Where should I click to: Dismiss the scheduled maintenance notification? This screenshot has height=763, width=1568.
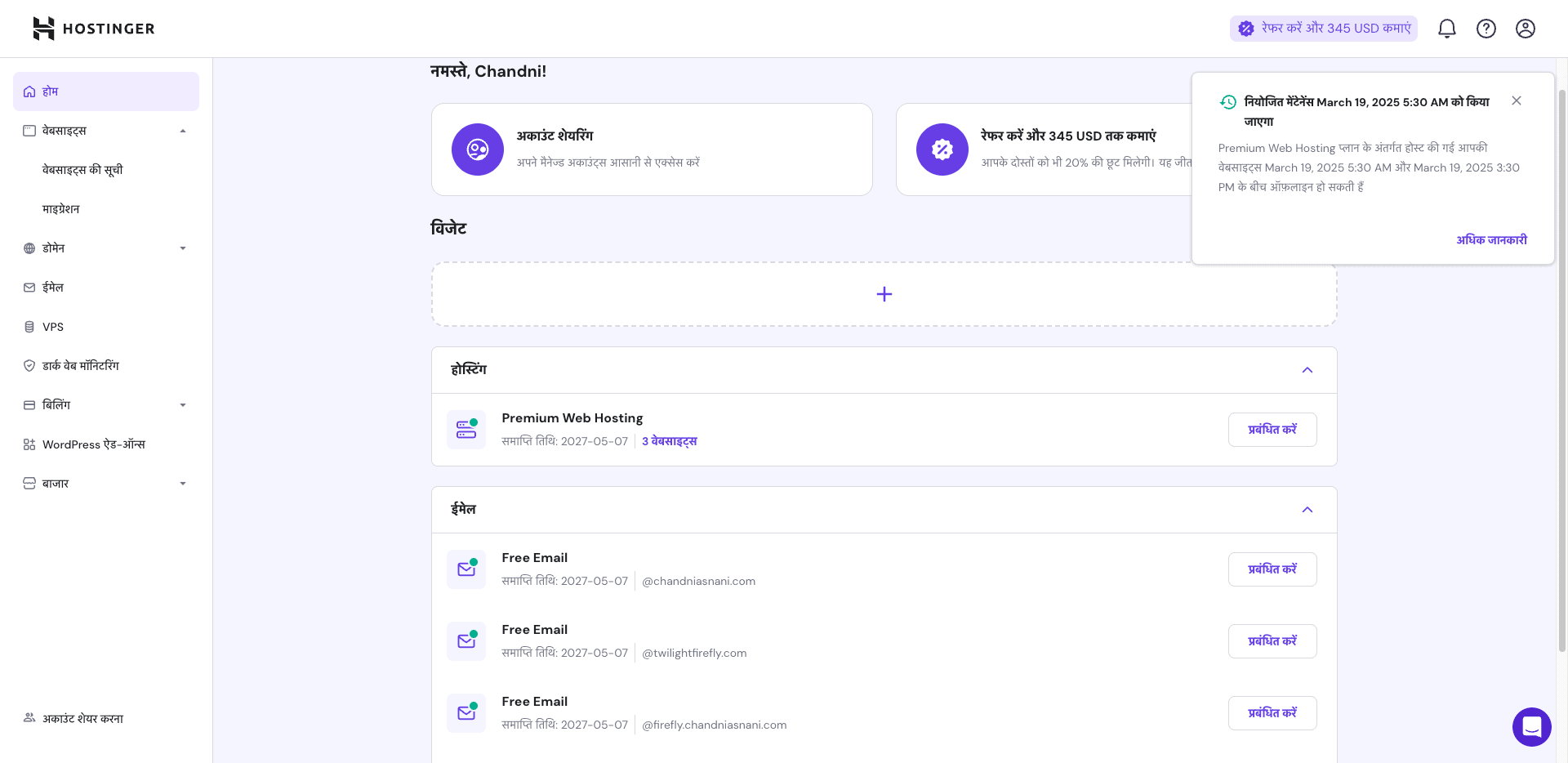pos(1516,100)
